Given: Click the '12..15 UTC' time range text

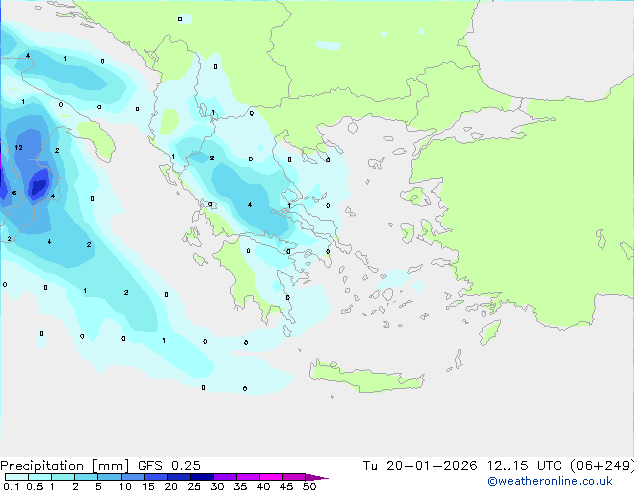Looking at the screenshot, I should coord(524,466).
